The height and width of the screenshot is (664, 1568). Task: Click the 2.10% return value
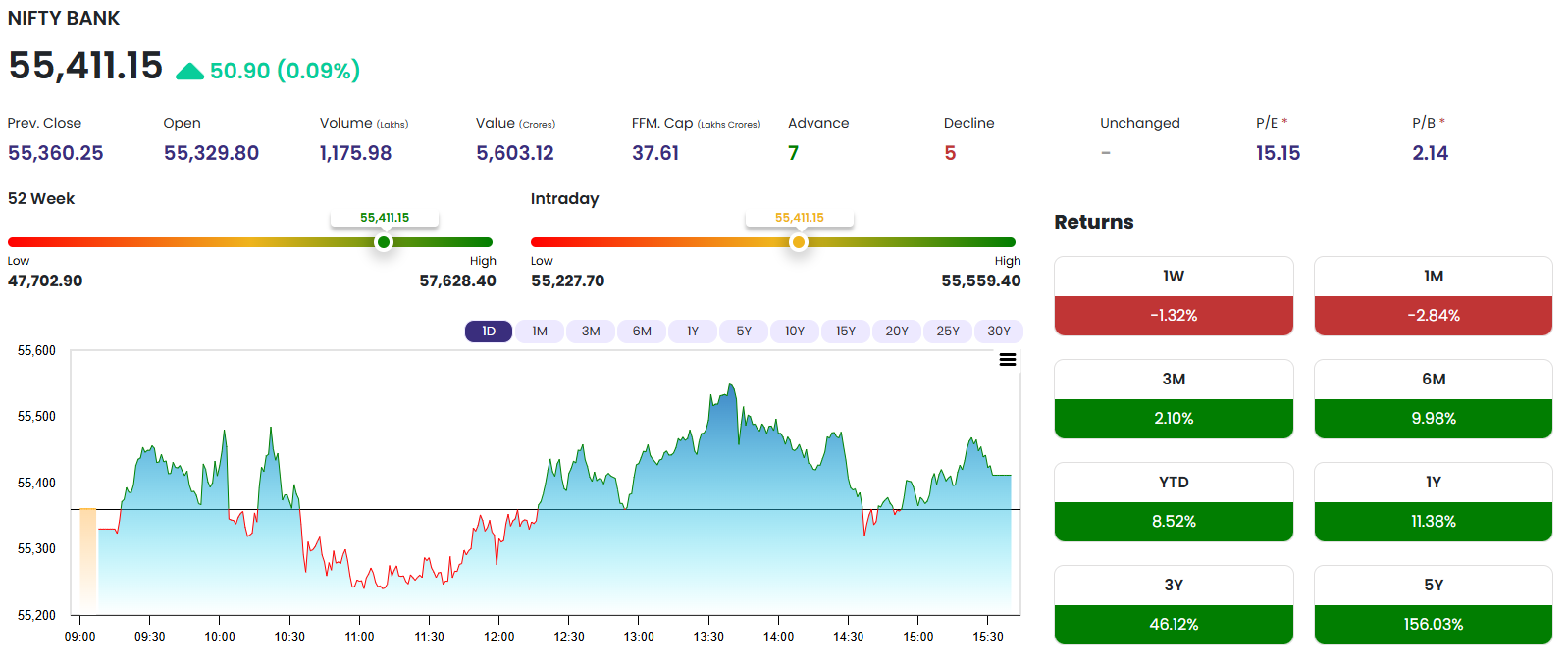pos(1174,419)
